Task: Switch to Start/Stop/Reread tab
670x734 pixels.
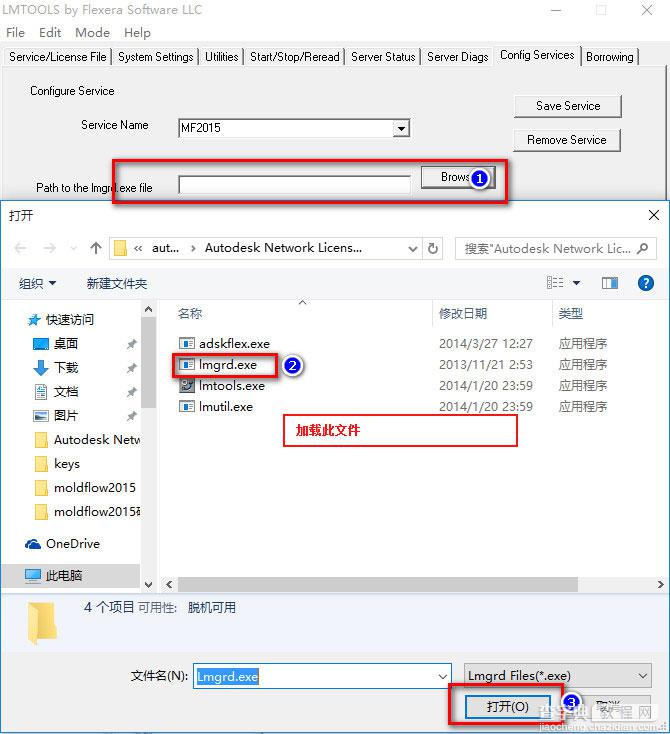Action: (x=295, y=57)
